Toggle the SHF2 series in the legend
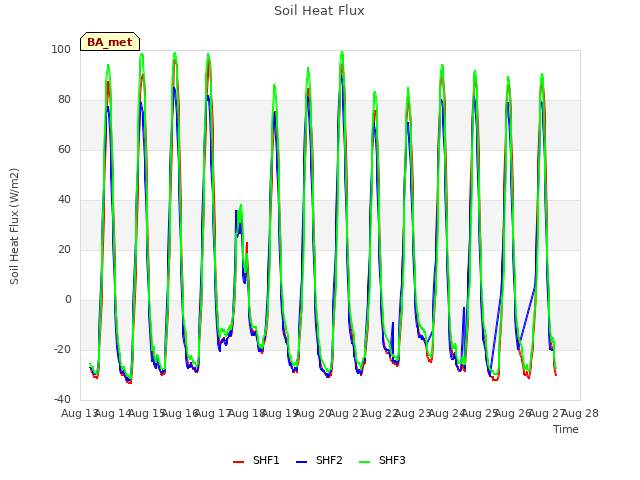This screenshot has width=640, height=480. (319, 460)
